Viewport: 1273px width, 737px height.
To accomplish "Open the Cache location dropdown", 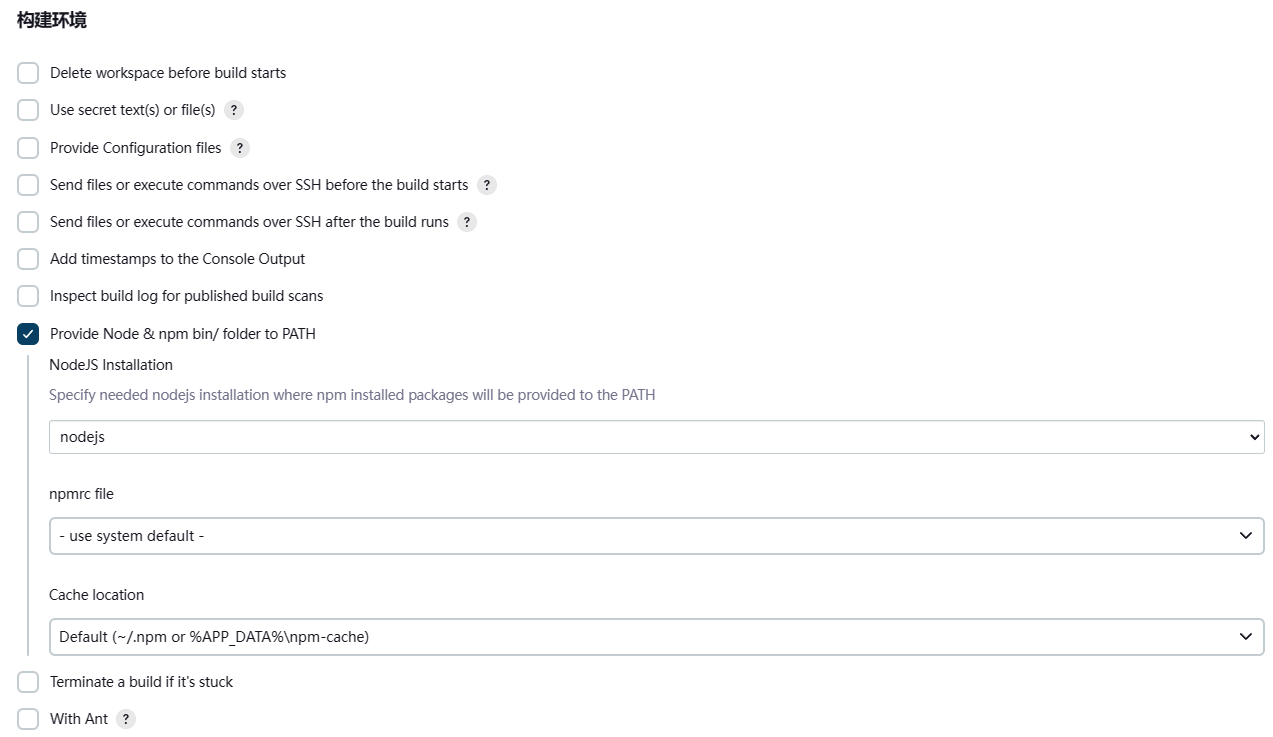I will [656, 636].
